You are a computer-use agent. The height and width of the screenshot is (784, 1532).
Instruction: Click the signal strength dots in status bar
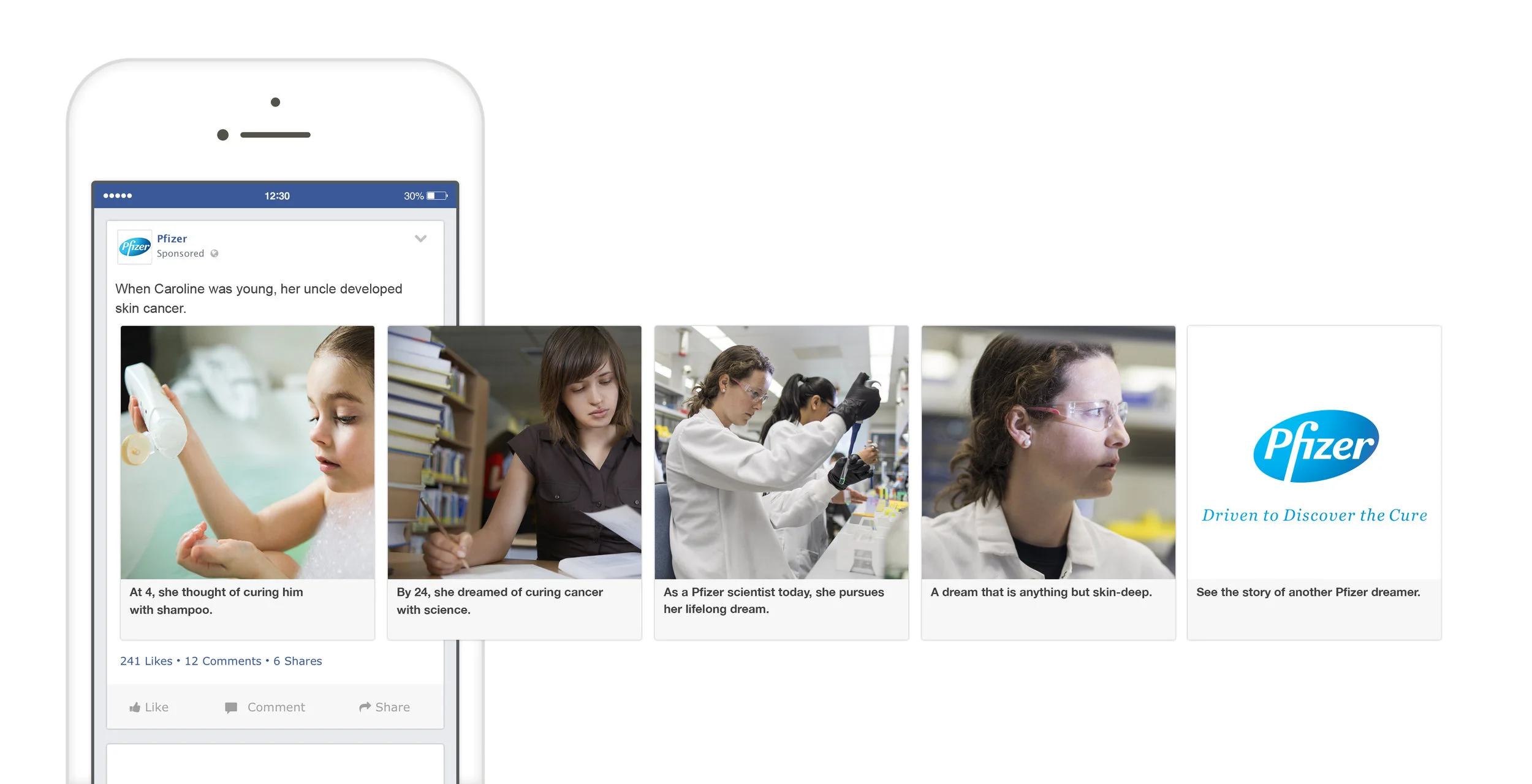coord(118,196)
